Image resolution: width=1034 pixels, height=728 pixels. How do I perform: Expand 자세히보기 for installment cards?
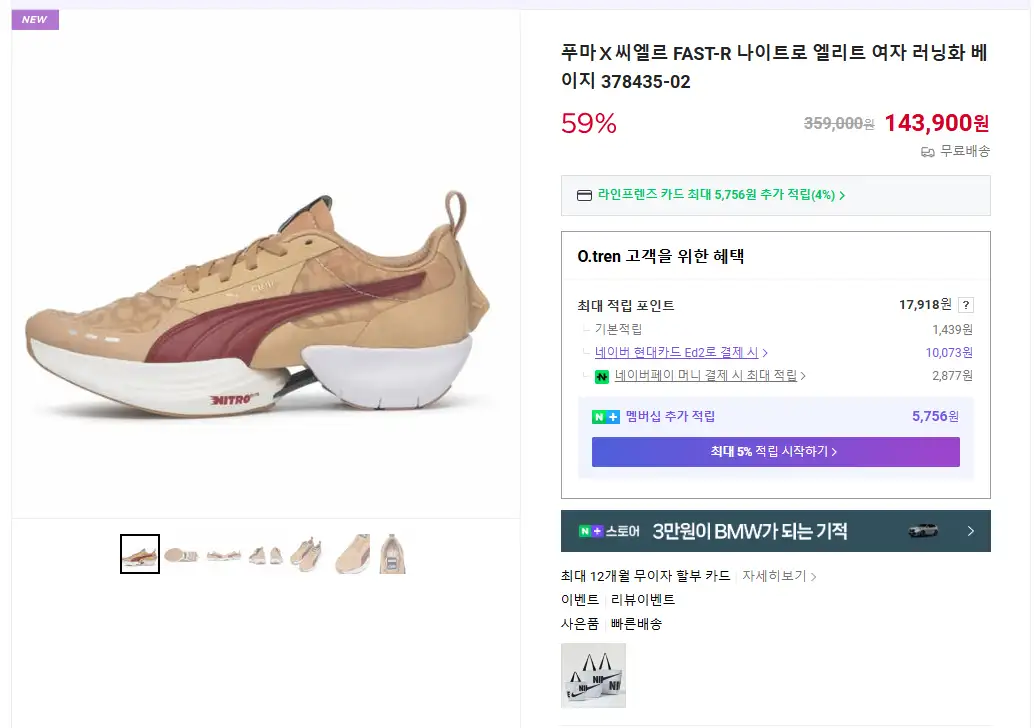coord(779,576)
